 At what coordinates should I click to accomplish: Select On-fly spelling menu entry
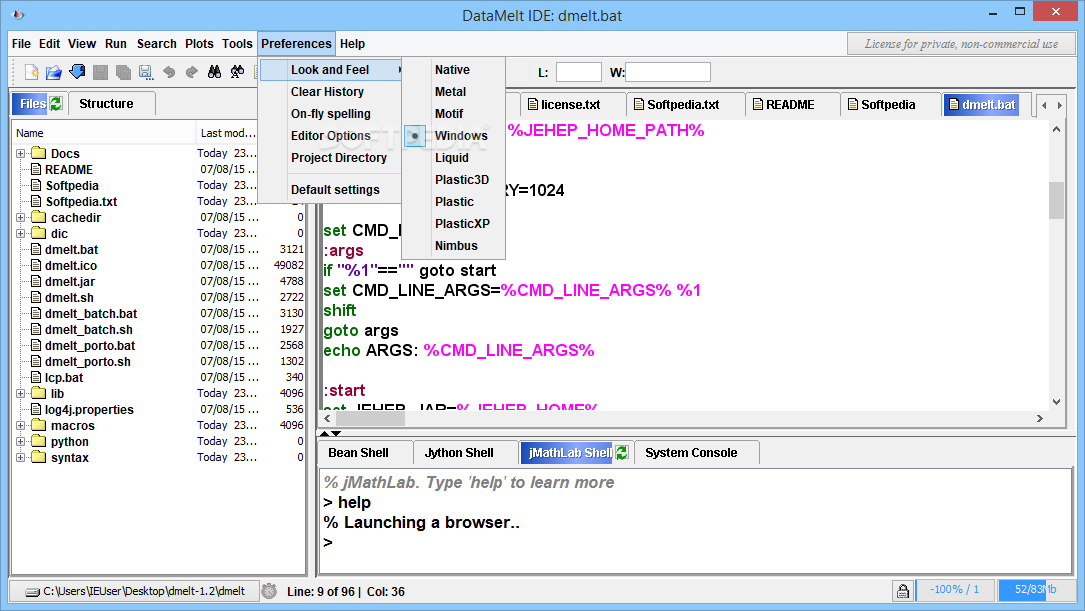point(331,114)
